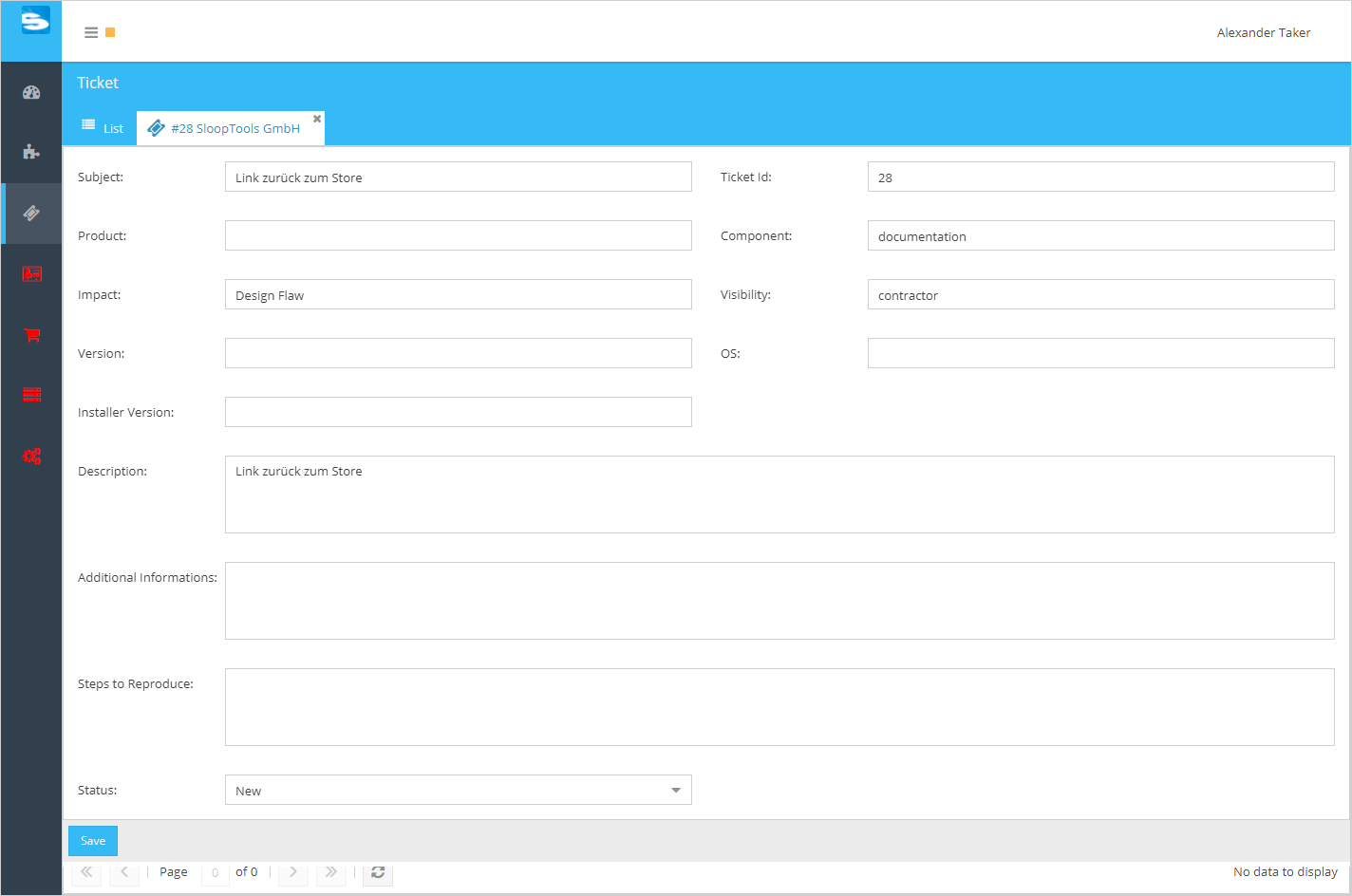This screenshot has width=1352, height=896.
Task: Click the 'Installer Version:' label
Action: tap(126, 412)
